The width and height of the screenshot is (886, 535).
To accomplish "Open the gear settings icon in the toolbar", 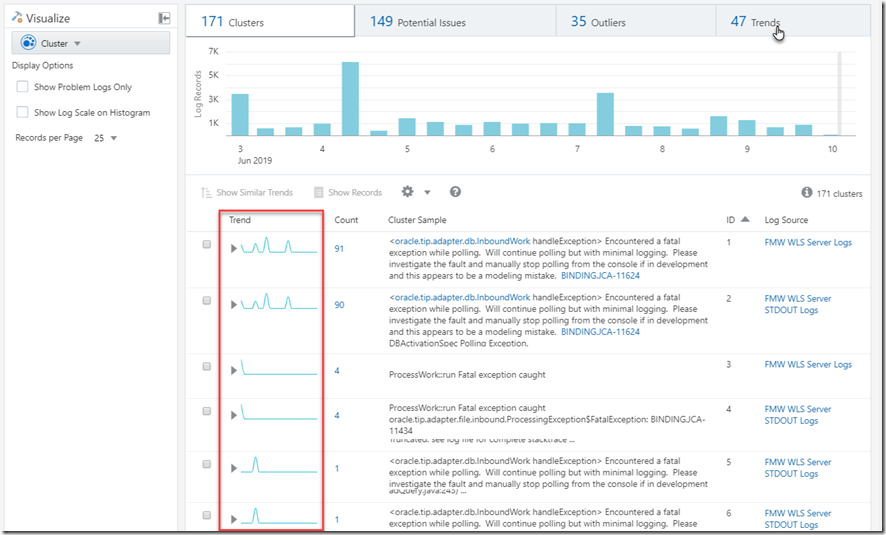I will pyautogui.click(x=407, y=192).
